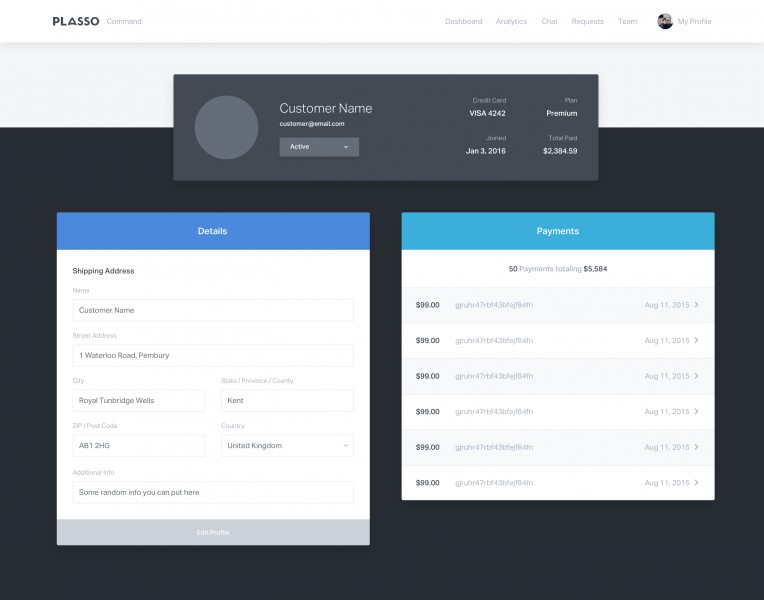The width and height of the screenshot is (764, 600).
Task: Click the PLASSO logo
Action: click(76, 21)
